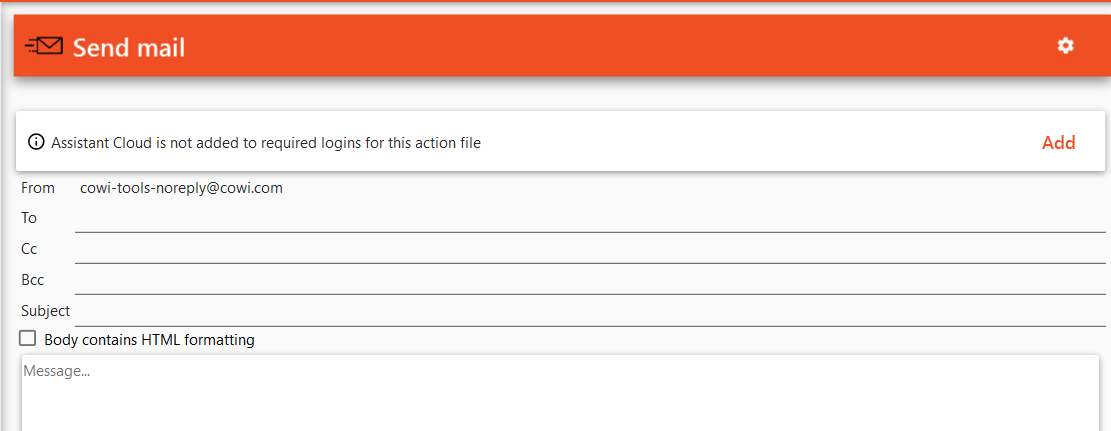Click into the Cc field
1111x431 pixels.
(x=590, y=250)
